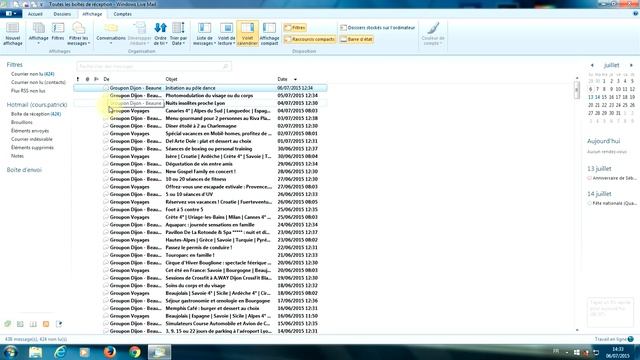Open the 'Anniversaire de Séb...' calendar event

pyautogui.click(x=611, y=178)
